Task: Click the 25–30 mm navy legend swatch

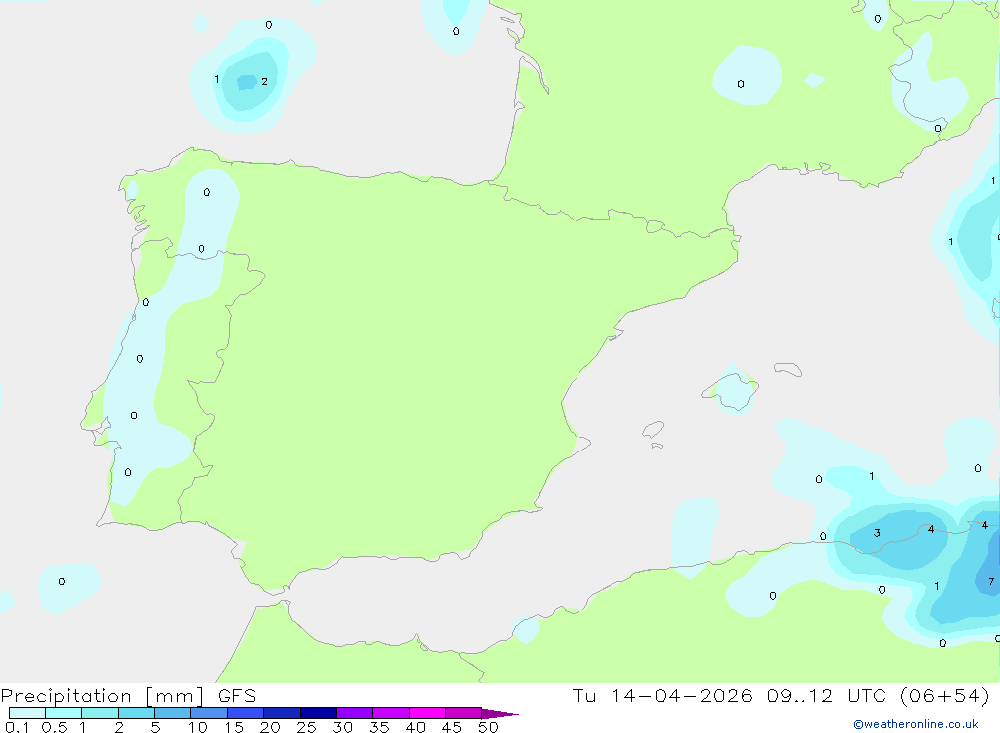Action: tap(318, 713)
